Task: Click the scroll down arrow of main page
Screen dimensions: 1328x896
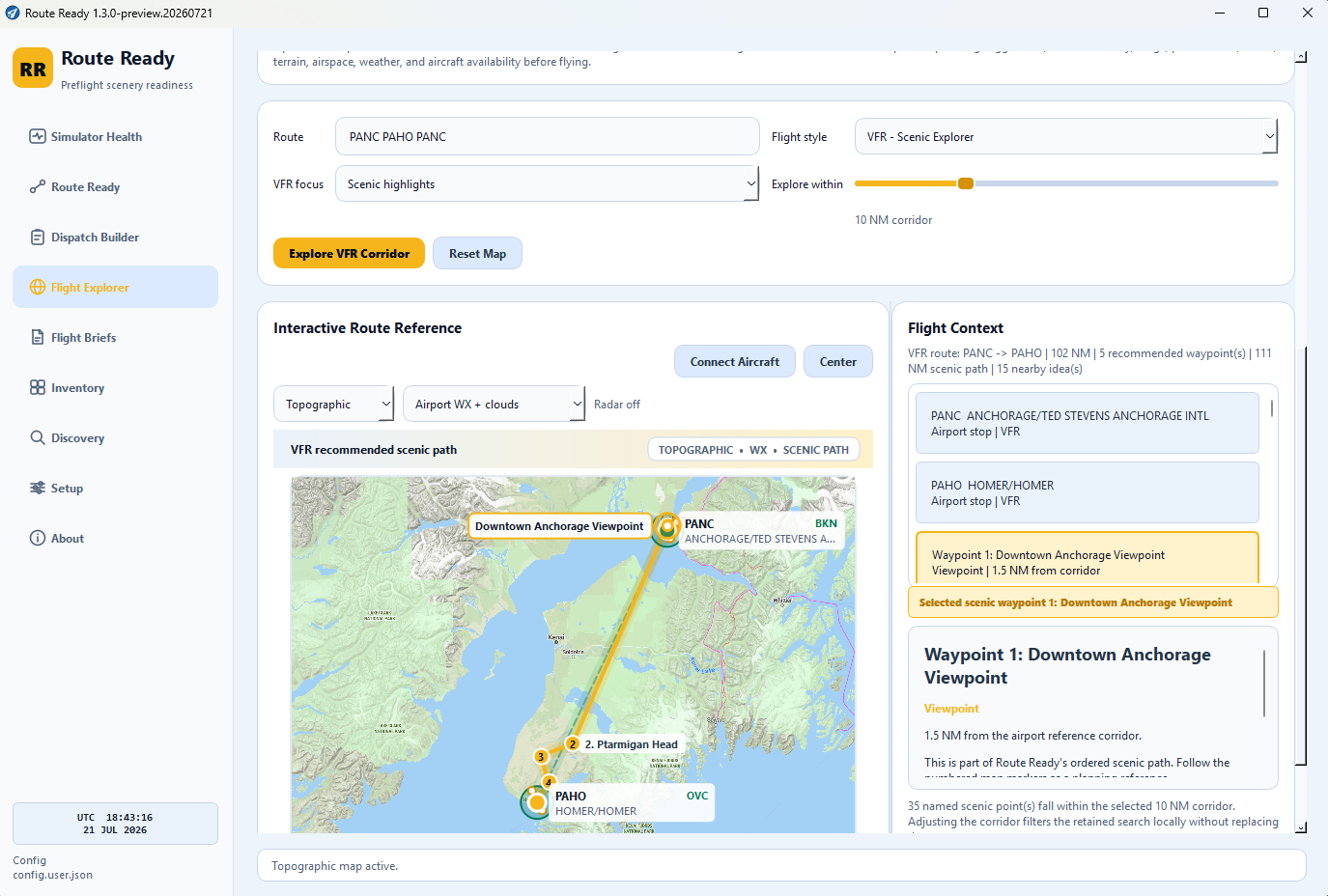Action: click(1300, 827)
